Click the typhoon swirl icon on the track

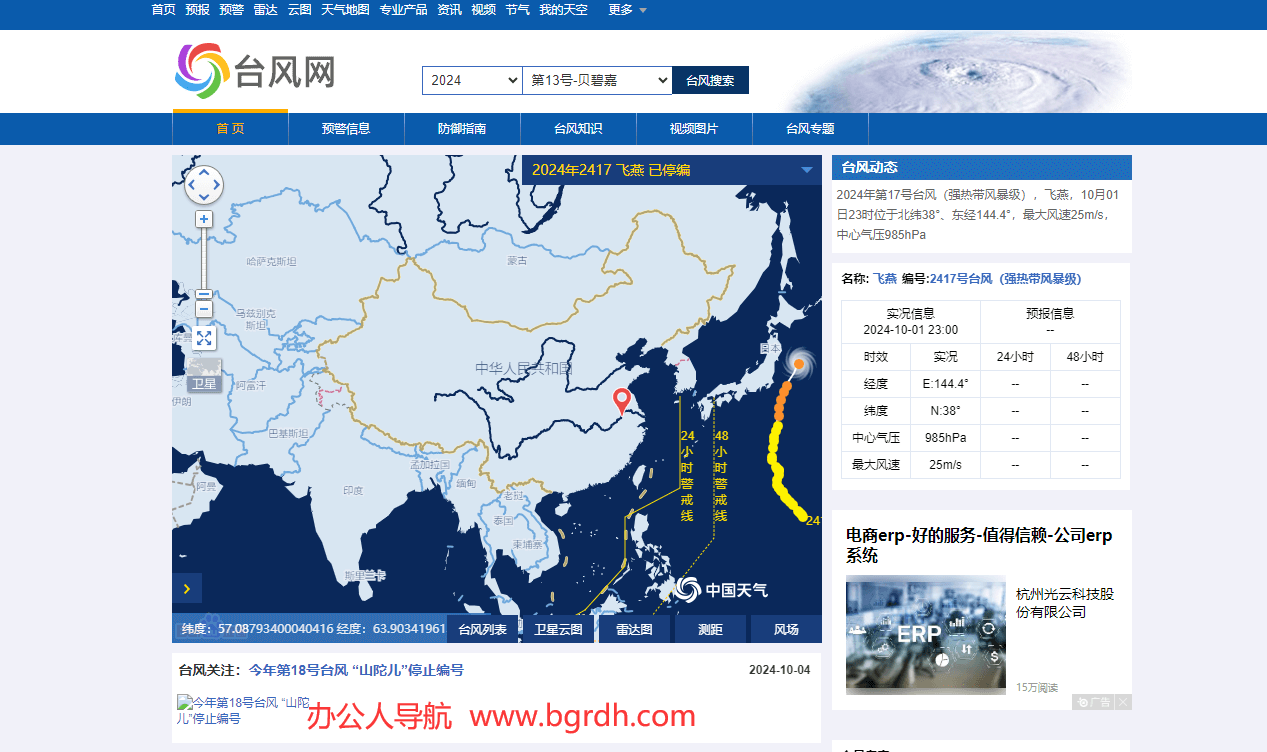799,363
